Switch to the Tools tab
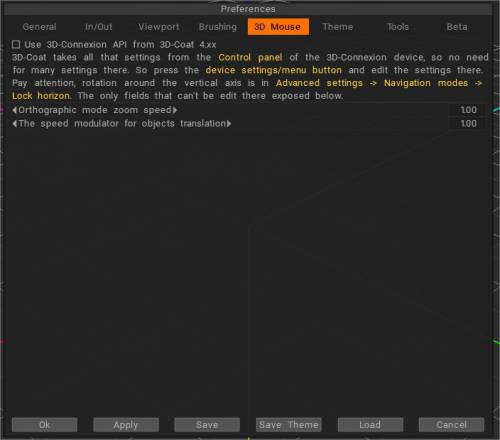Screen dimensions: 500x440 (x=397, y=27)
